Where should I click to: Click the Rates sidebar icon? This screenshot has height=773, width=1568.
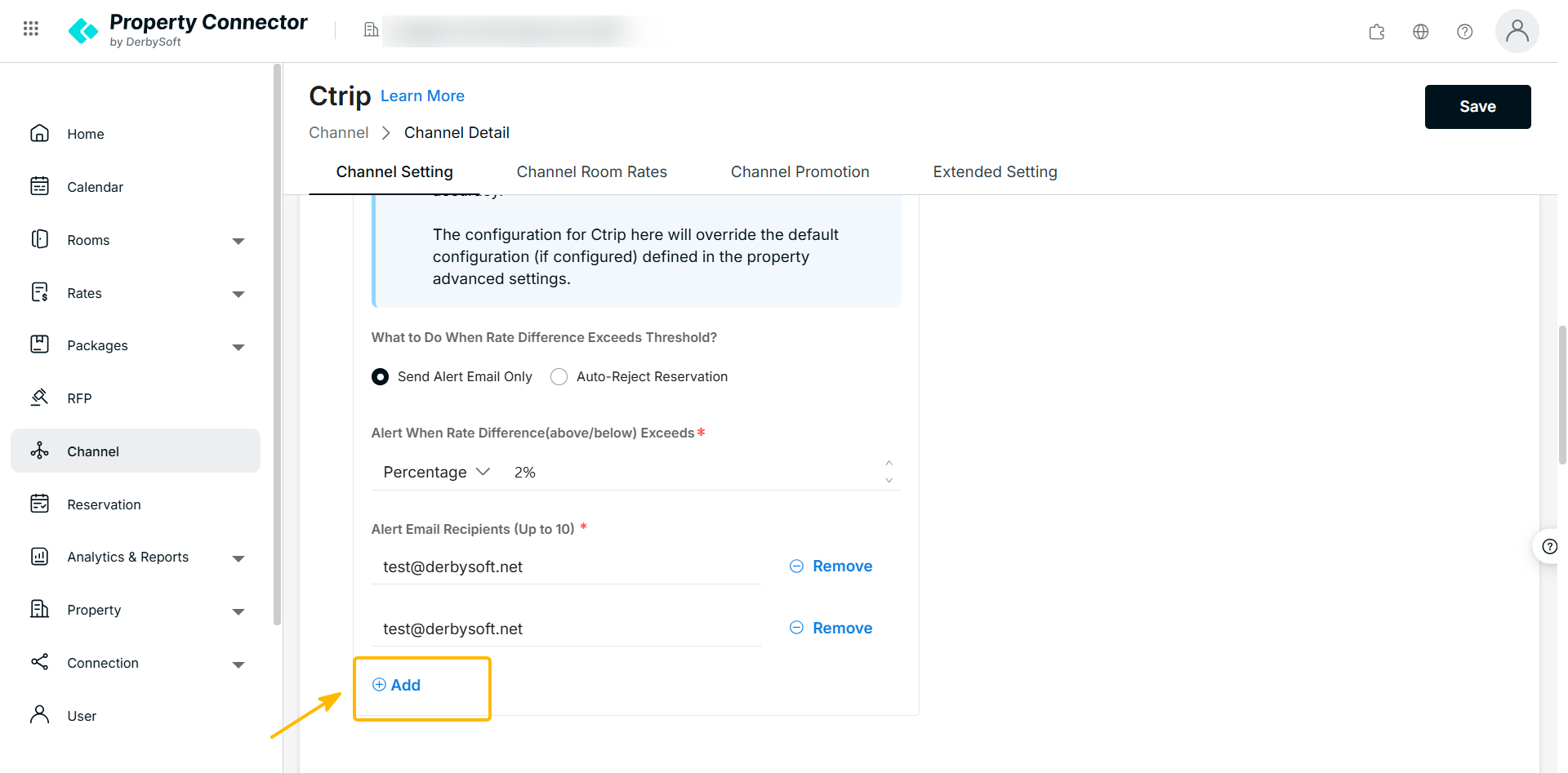pos(39,292)
